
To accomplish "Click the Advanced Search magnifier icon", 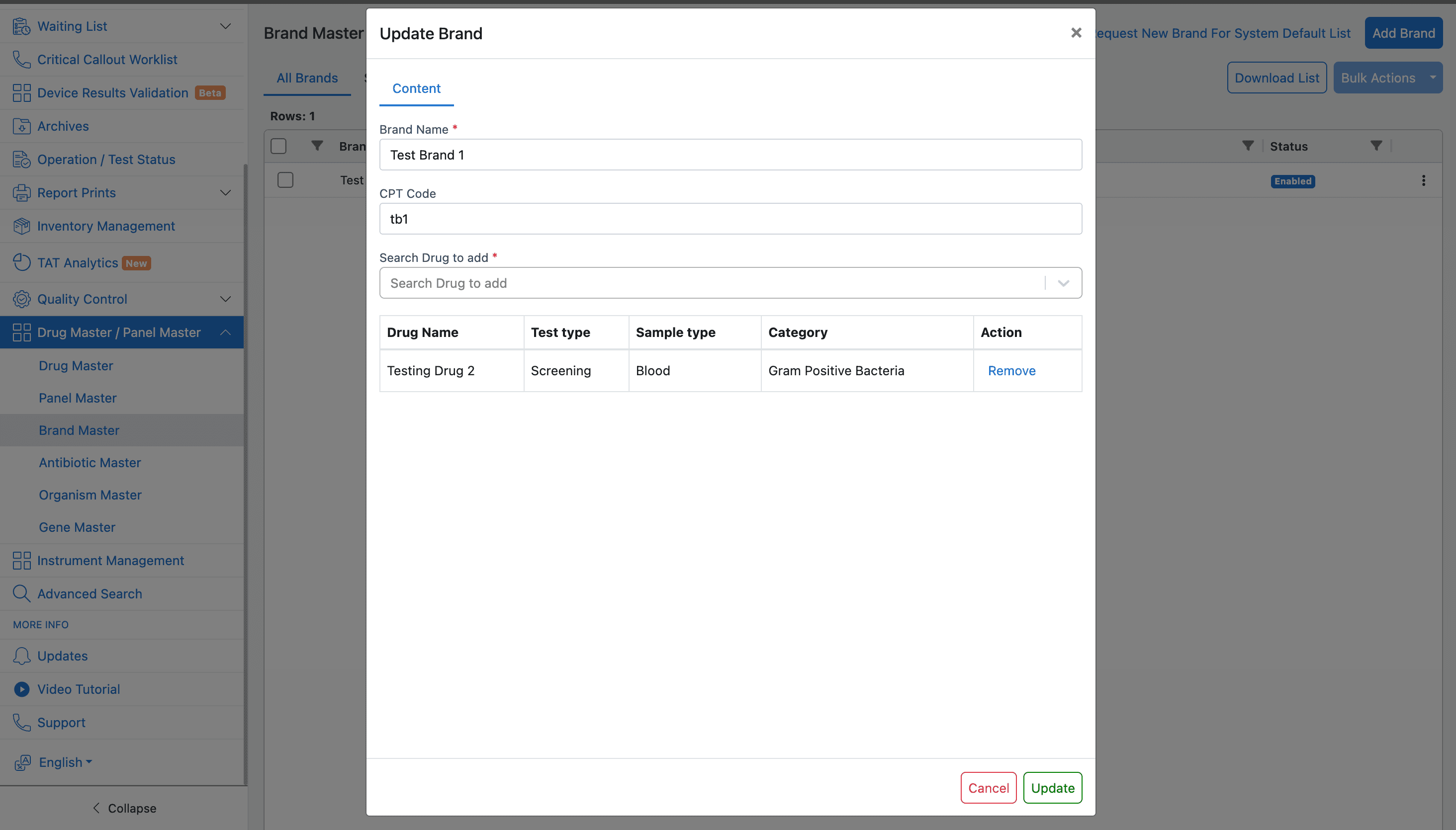I will (22, 593).
